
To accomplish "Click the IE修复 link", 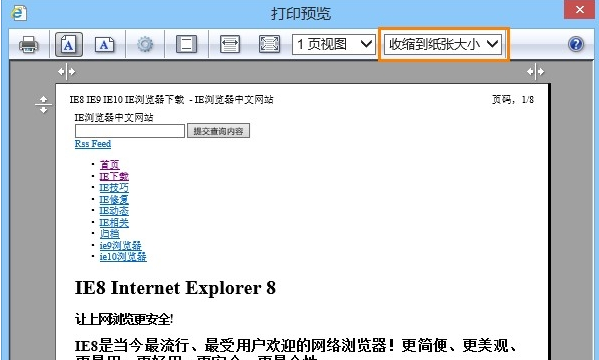I will [114, 199].
